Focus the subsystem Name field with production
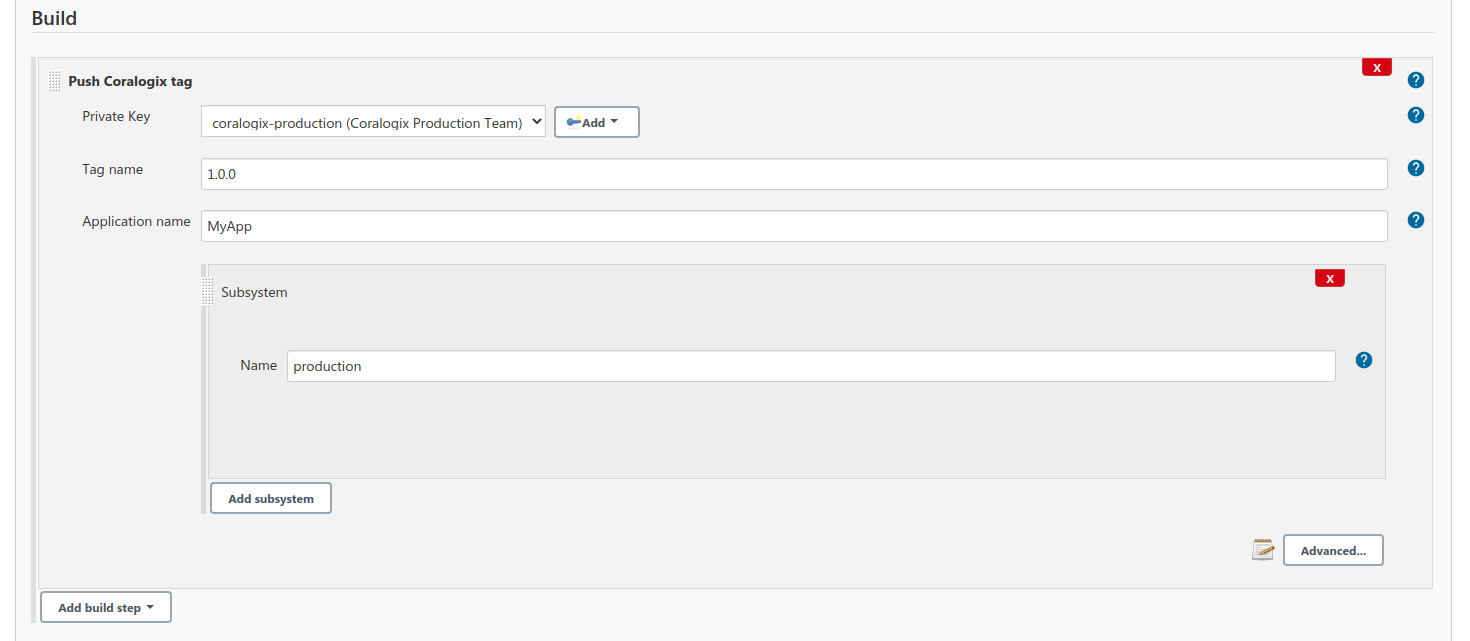1470x641 pixels. pyautogui.click(x=811, y=366)
